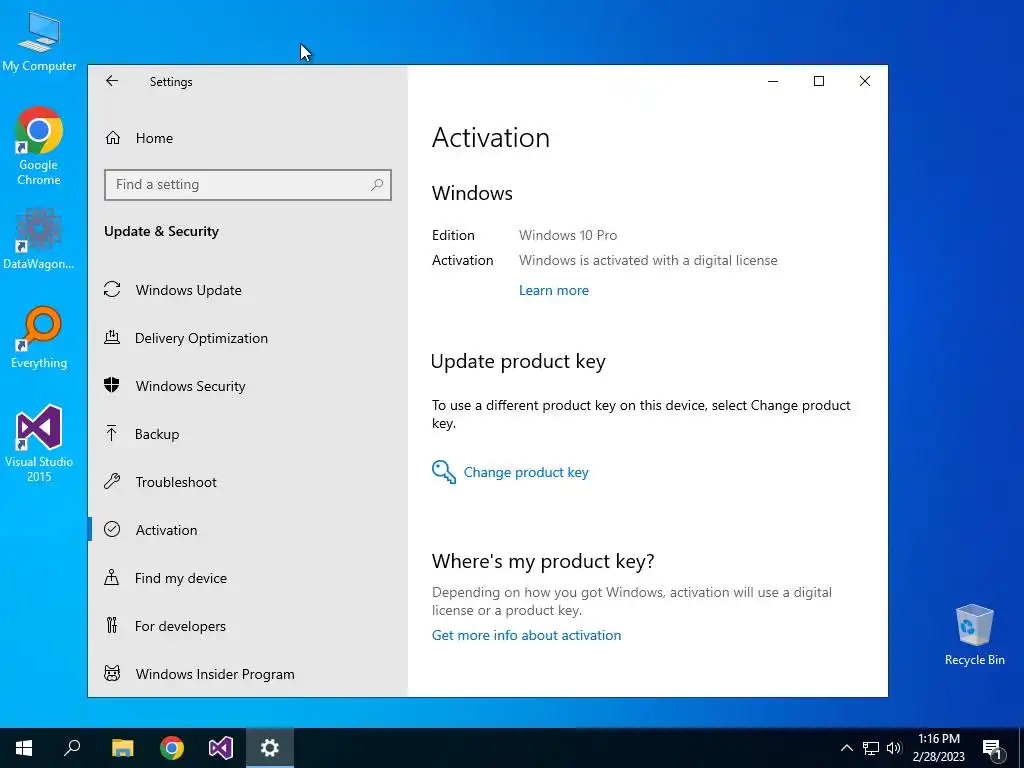1024x768 pixels.
Task: Click the Change product key link
Action: click(x=526, y=472)
